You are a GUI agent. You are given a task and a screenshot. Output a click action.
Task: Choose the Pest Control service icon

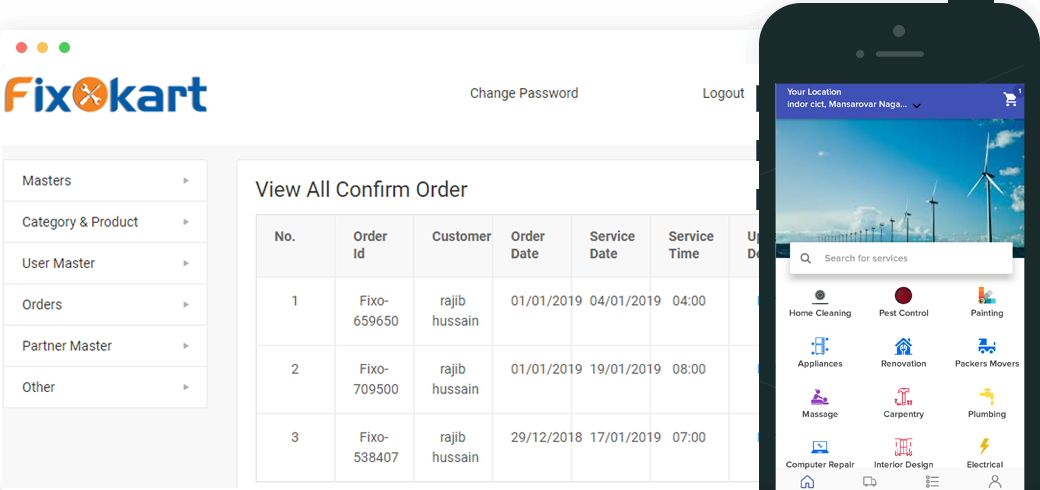coord(903,296)
